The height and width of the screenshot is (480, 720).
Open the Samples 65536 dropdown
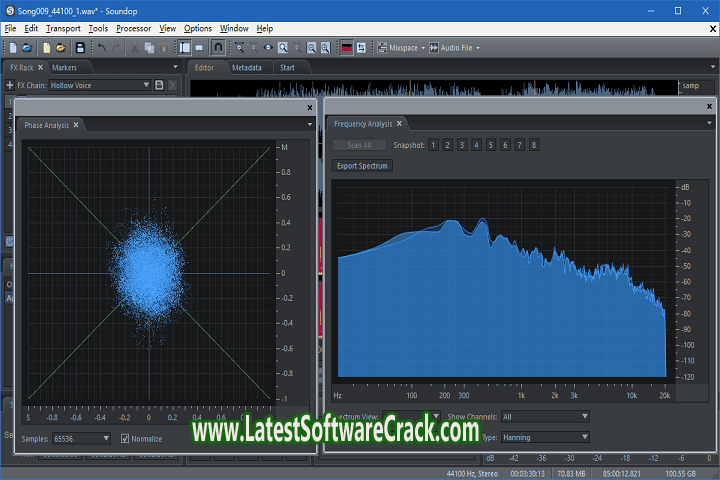click(80, 438)
